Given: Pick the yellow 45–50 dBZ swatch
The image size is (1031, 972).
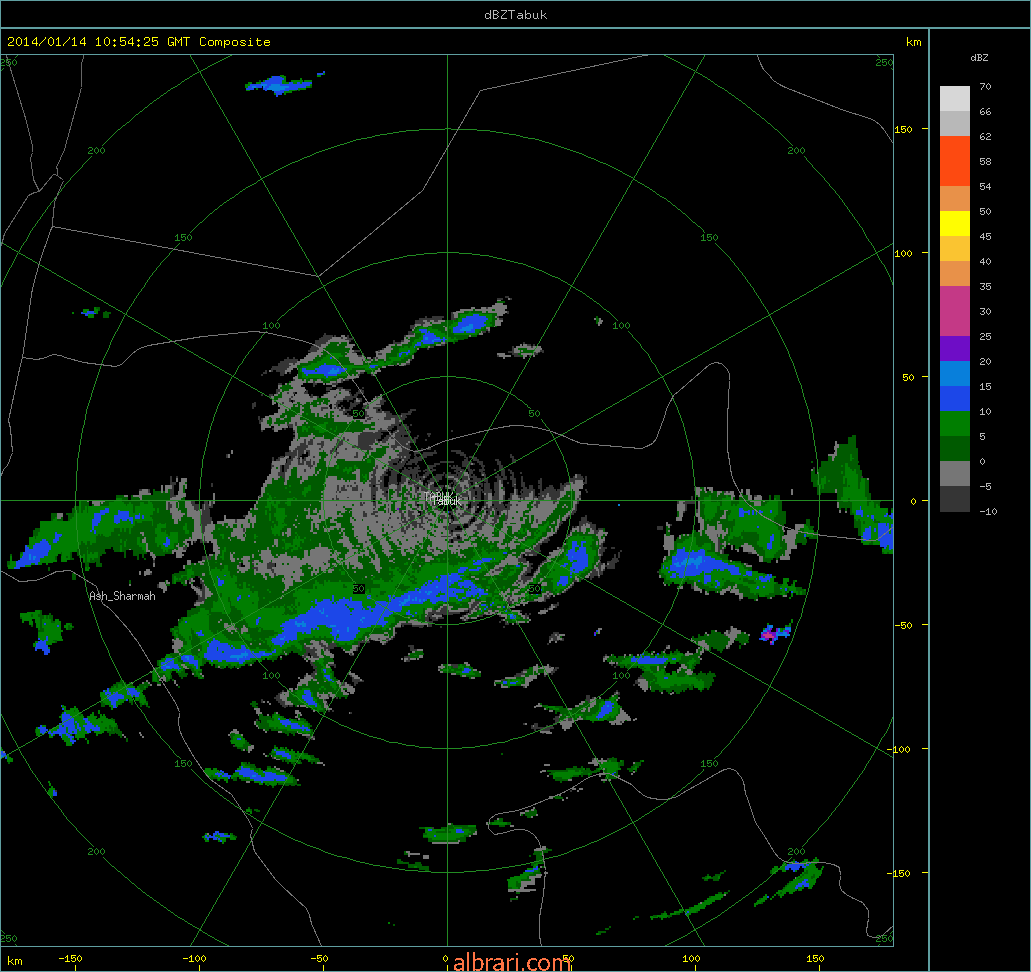Looking at the screenshot, I should coord(955,224).
